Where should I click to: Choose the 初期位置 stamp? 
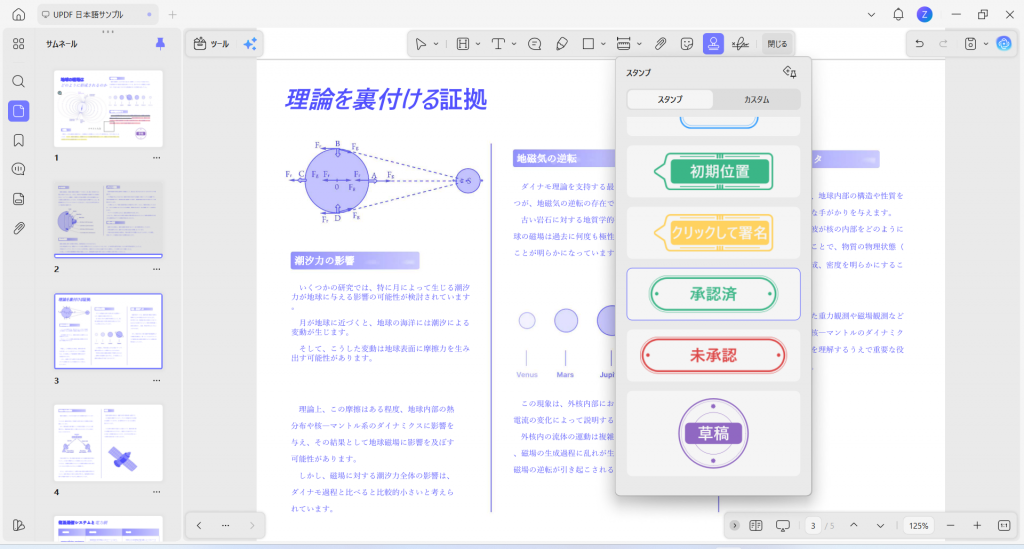[713, 172]
